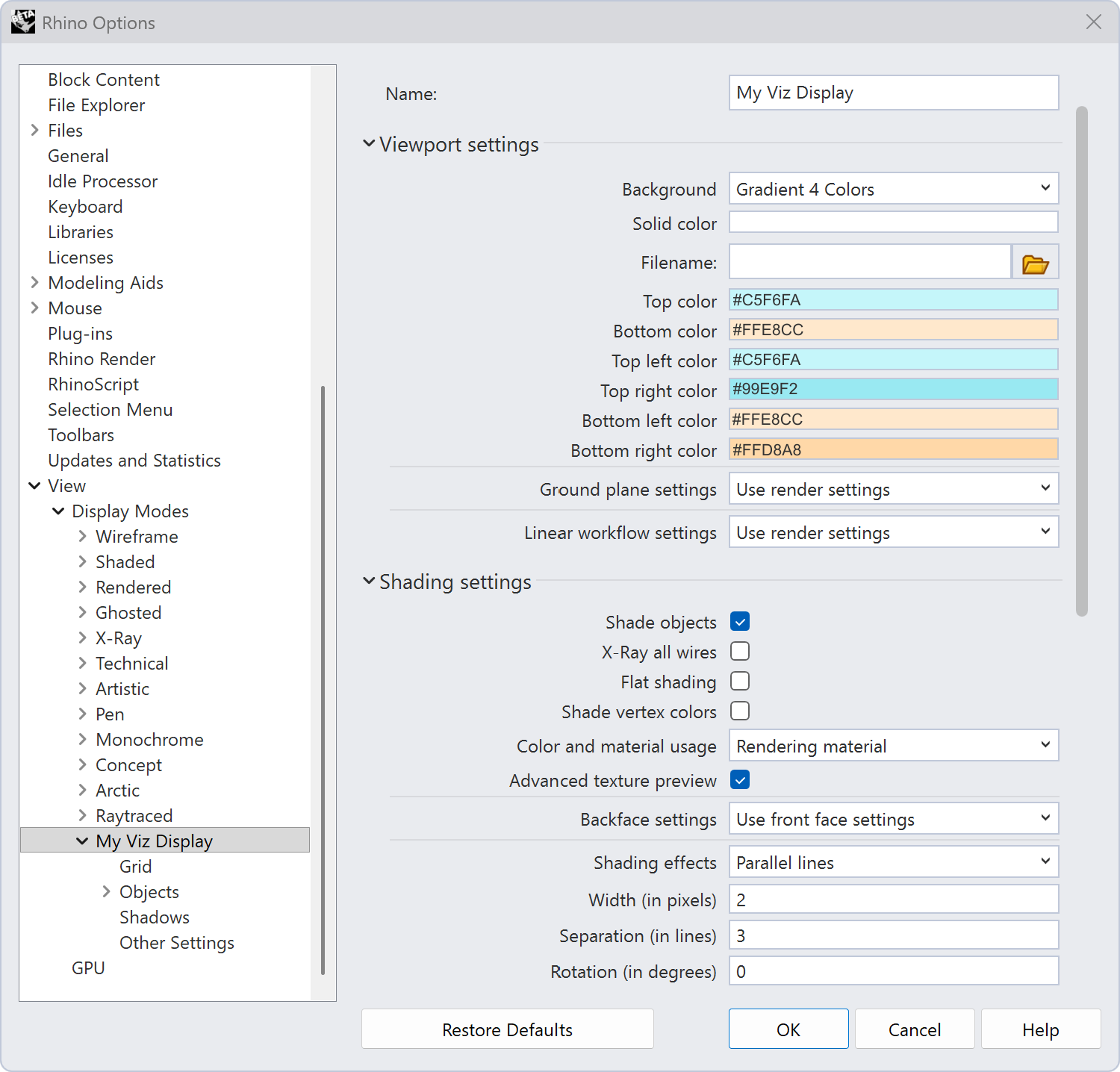The image size is (1120, 1072).
Task: Enable X-Ray all wires checkbox
Action: coord(740,651)
